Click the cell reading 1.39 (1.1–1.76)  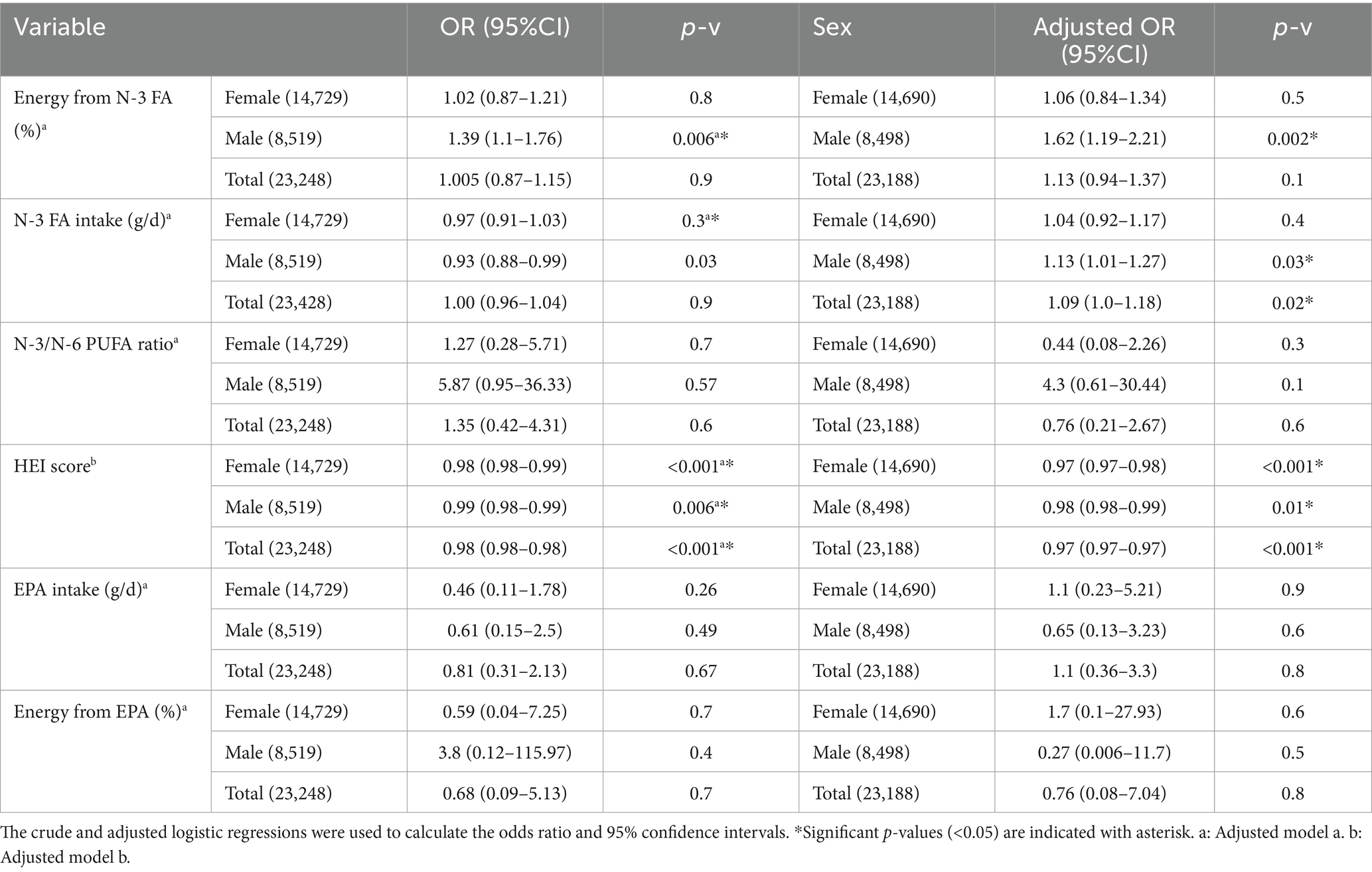[504, 139]
